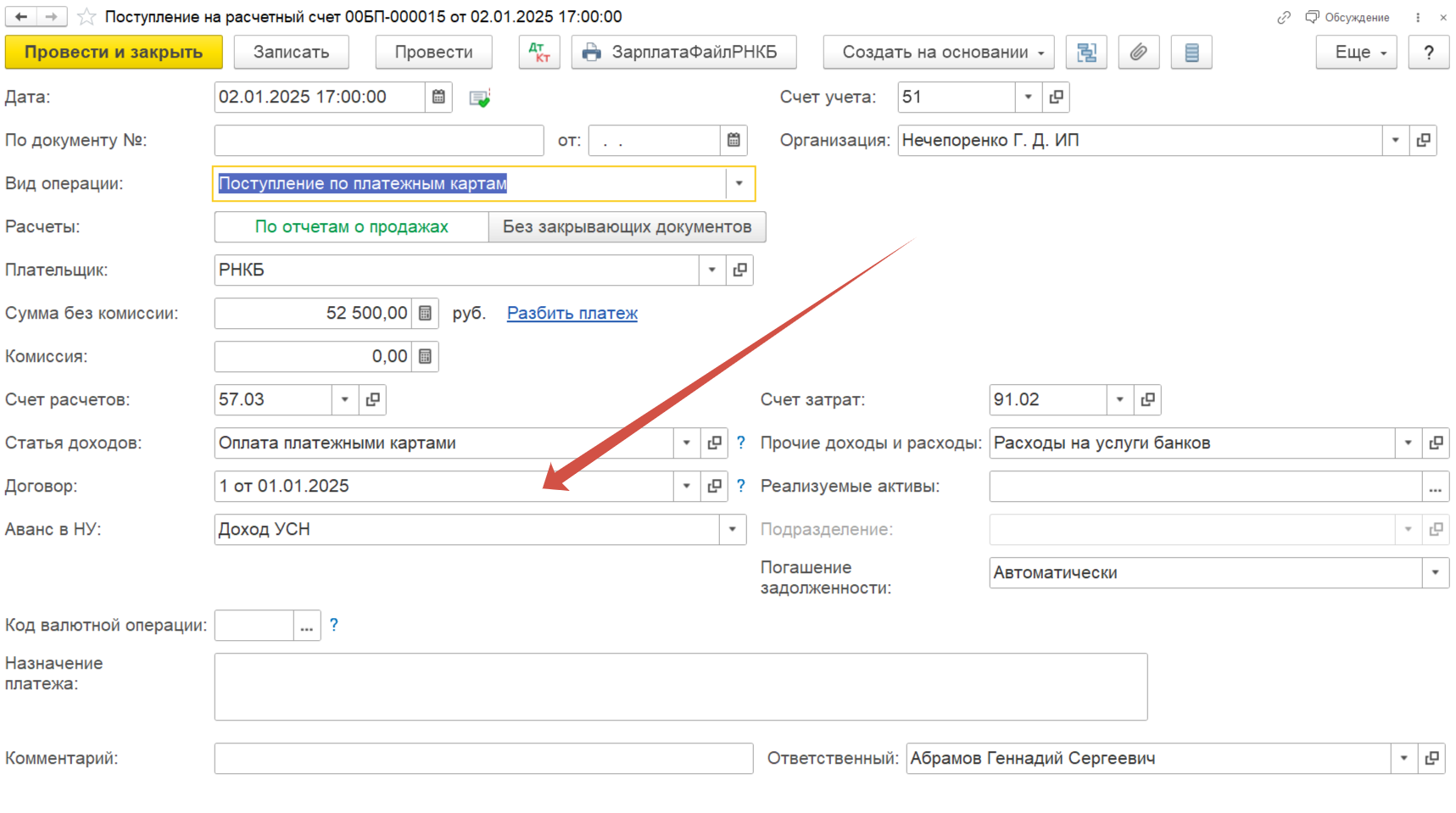Open the report list icon in toolbar

1191,53
